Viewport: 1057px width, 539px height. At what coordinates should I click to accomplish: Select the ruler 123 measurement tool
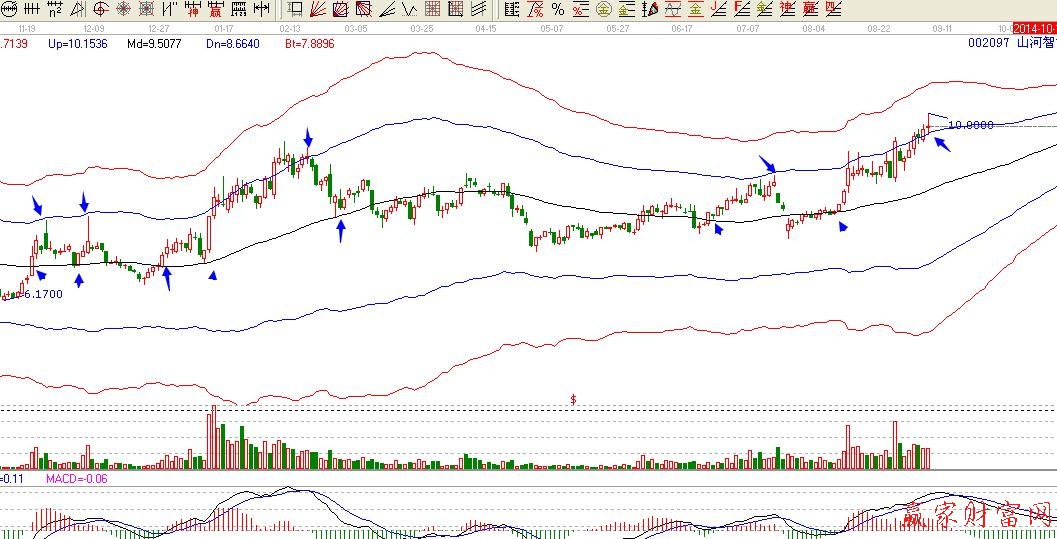coord(238,9)
